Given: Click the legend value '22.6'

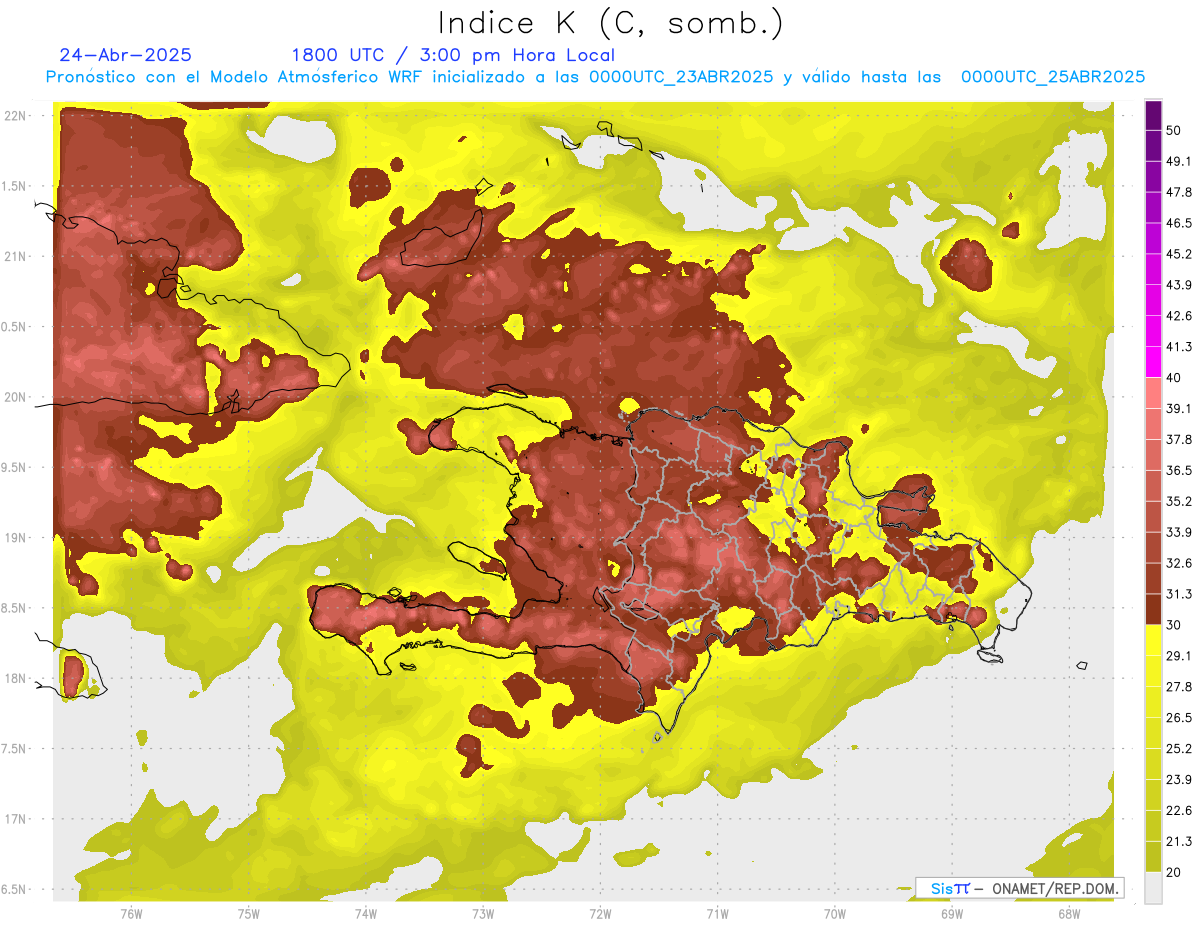Looking at the screenshot, I should [1178, 810].
